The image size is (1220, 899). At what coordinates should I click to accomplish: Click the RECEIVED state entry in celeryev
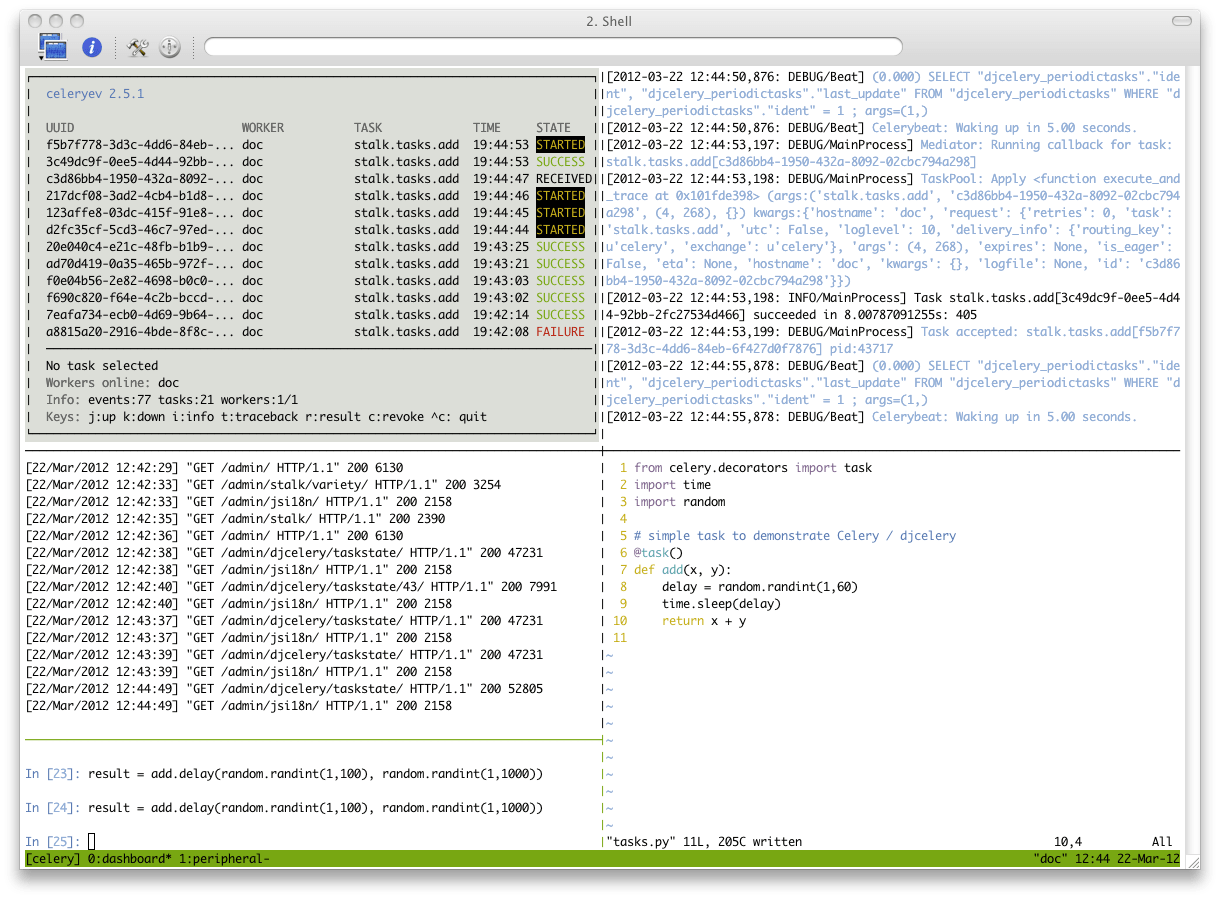click(x=560, y=178)
